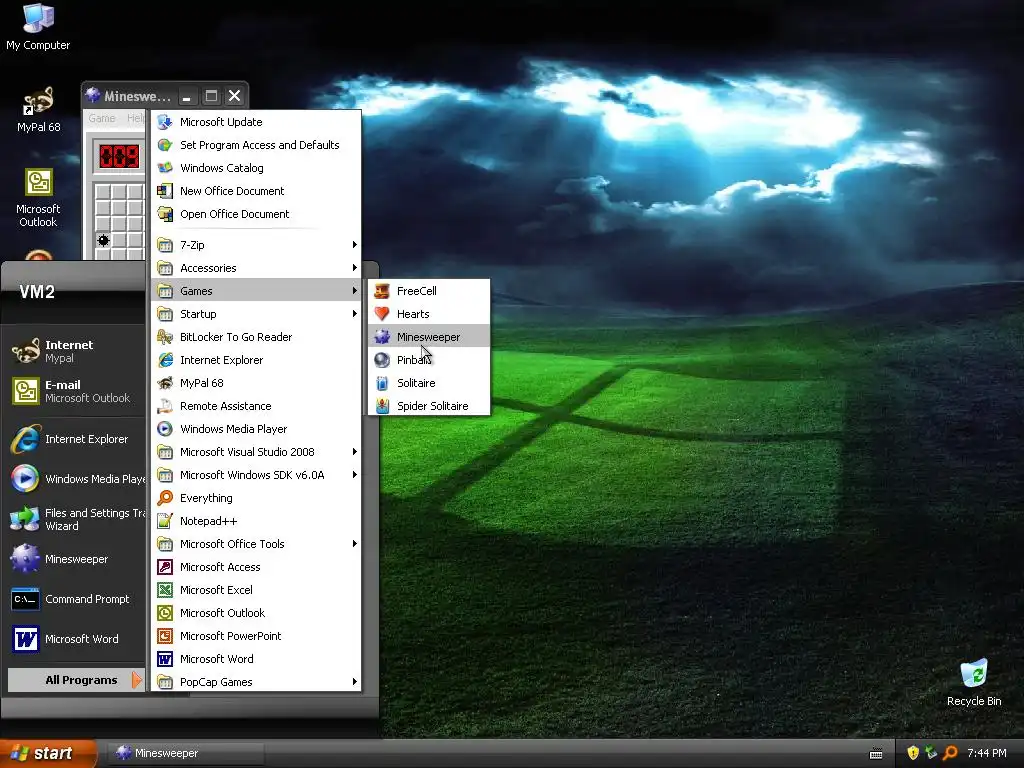Click the security shield tray icon
Image resolution: width=1024 pixels, height=768 pixels.
(x=913, y=753)
